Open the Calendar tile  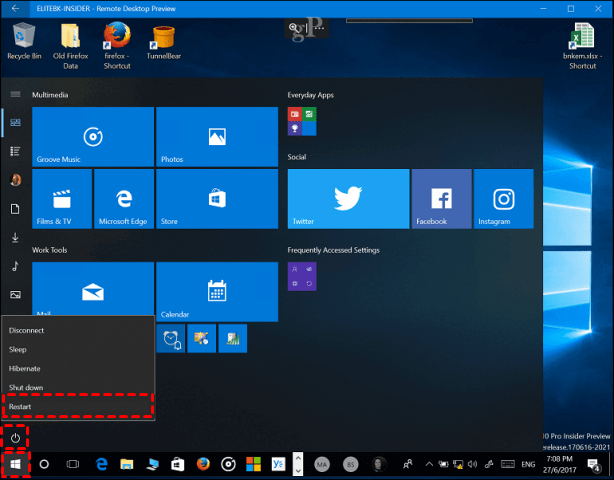(x=216, y=292)
